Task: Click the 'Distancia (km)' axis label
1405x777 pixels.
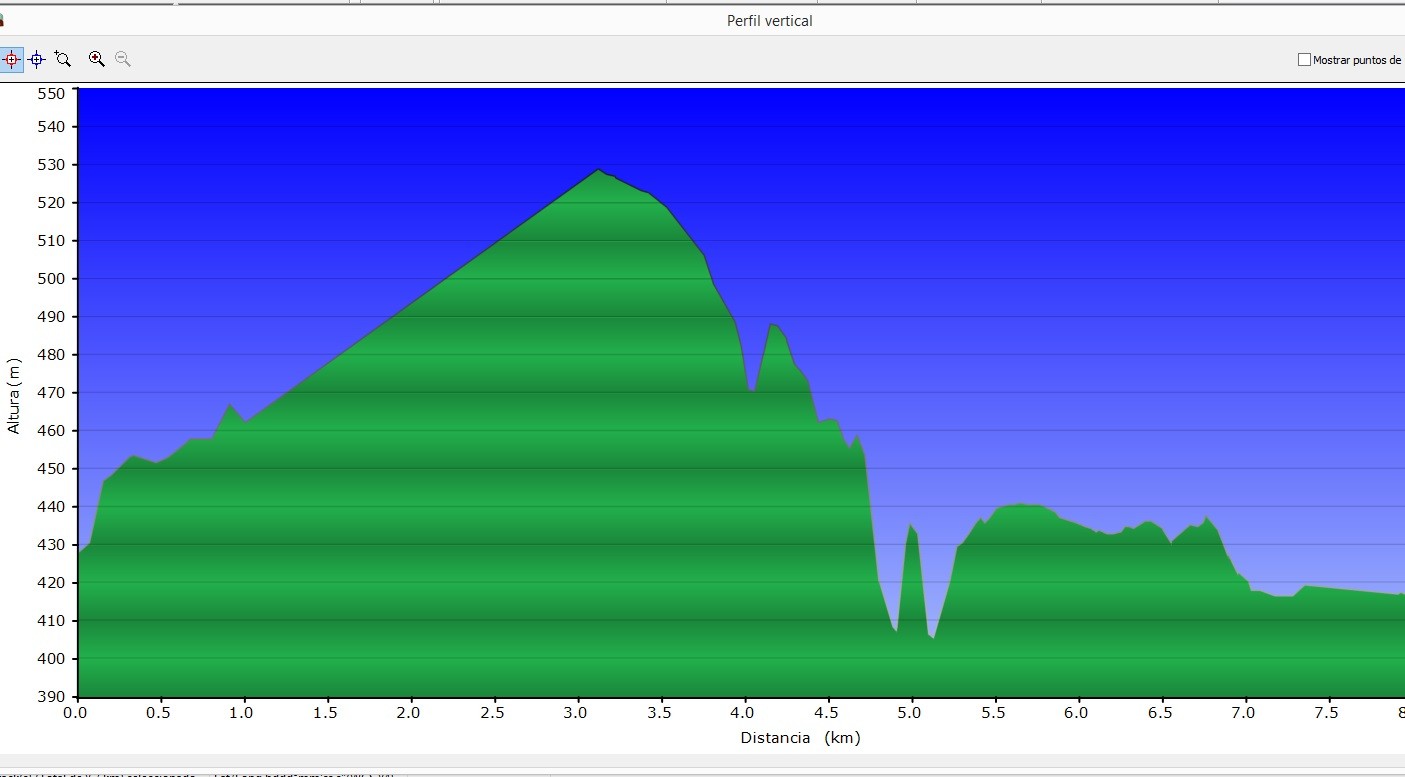Action: 800,738
